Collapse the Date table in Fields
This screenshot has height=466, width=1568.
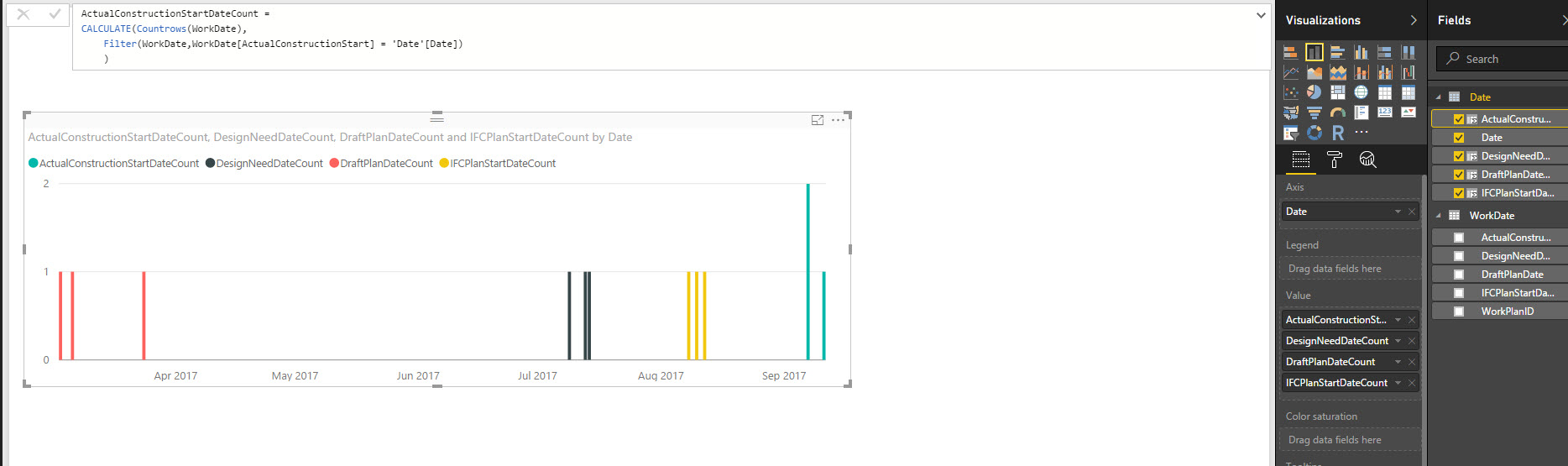[x=1438, y=97]
